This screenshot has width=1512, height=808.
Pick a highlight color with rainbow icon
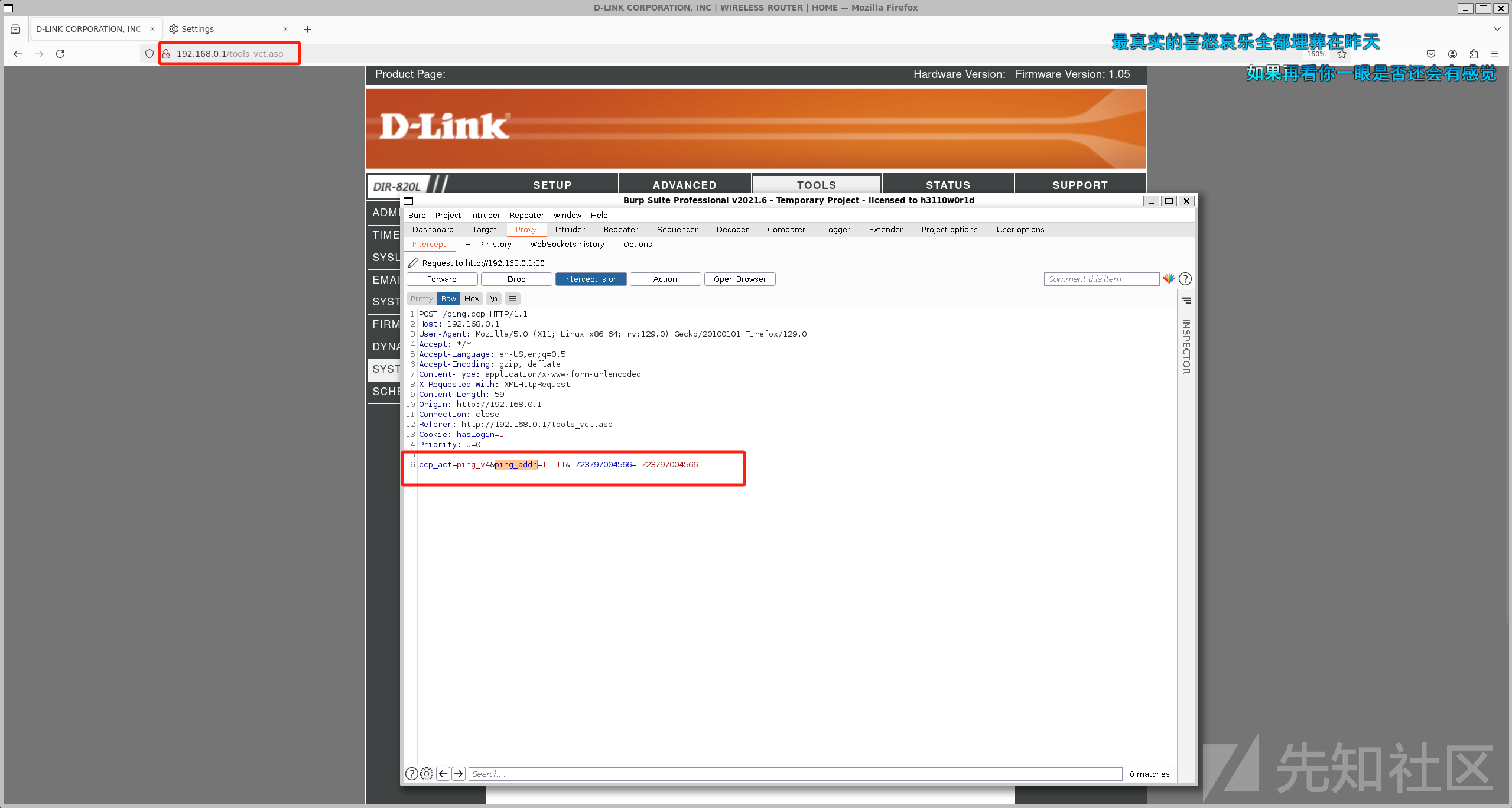coord(1169,279)
